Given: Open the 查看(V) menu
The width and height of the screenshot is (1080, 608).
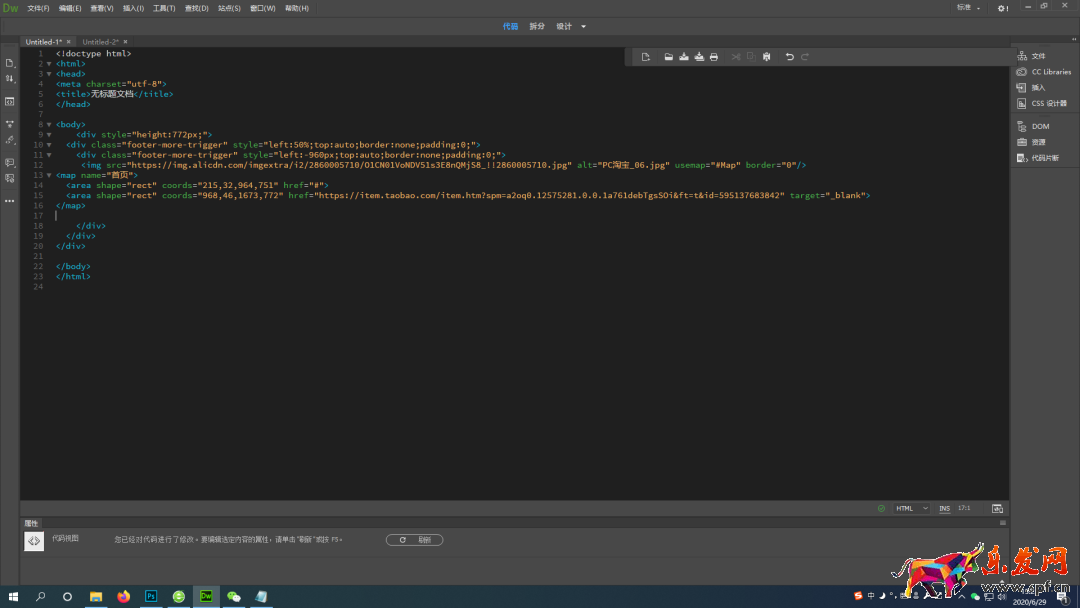Looking at the screenshot, I should [102, 8].
